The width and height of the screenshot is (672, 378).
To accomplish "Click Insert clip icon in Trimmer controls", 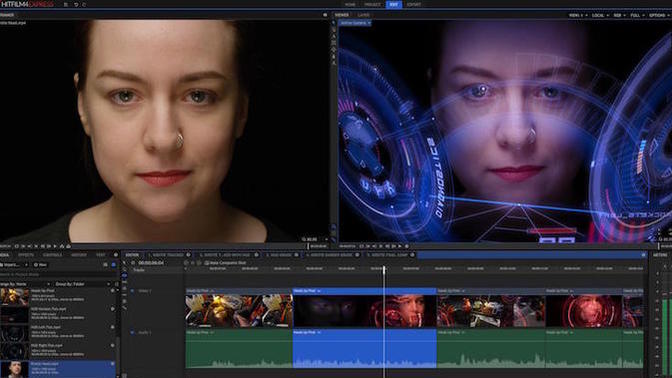I will pyautogui.click(x=62, y=246).
